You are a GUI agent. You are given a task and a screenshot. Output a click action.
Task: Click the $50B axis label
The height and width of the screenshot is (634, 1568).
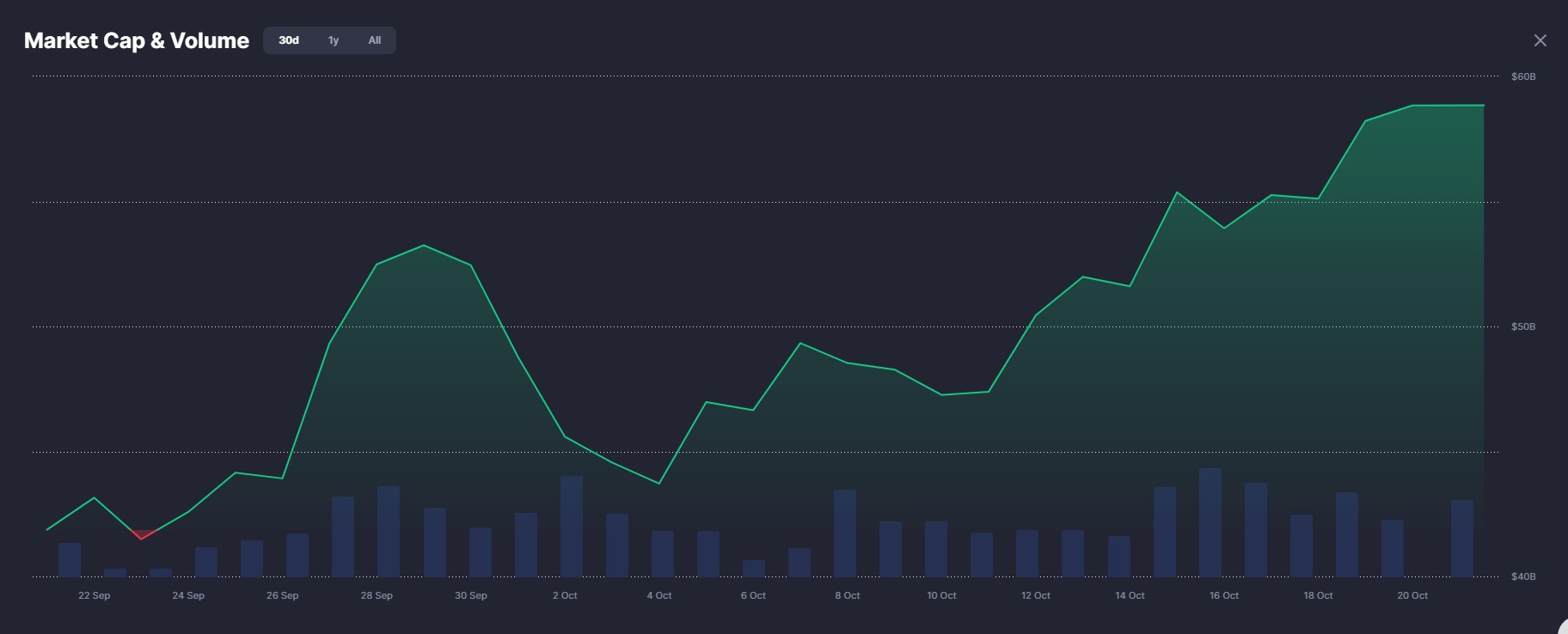[x=1523, y=326]
